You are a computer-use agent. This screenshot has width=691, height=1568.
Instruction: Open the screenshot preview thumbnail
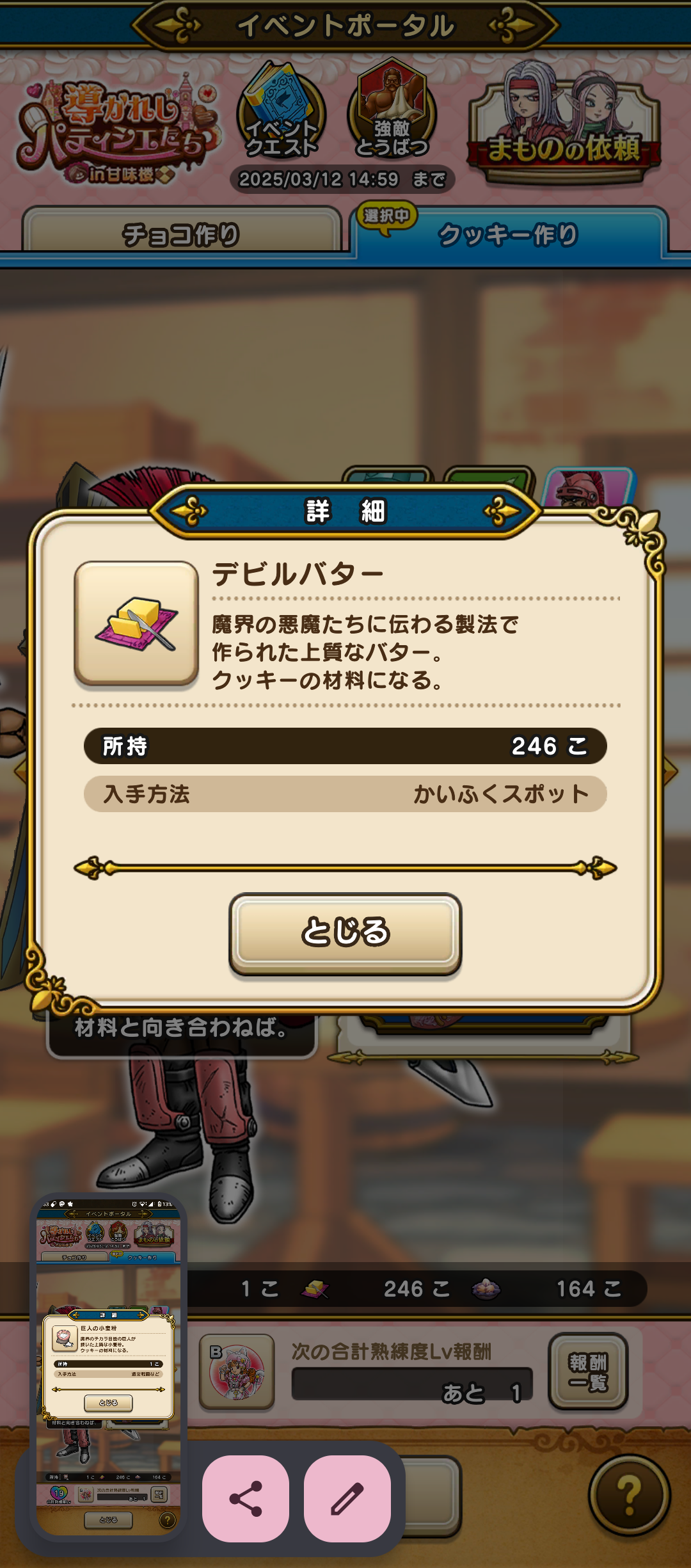coord(108,1367)
